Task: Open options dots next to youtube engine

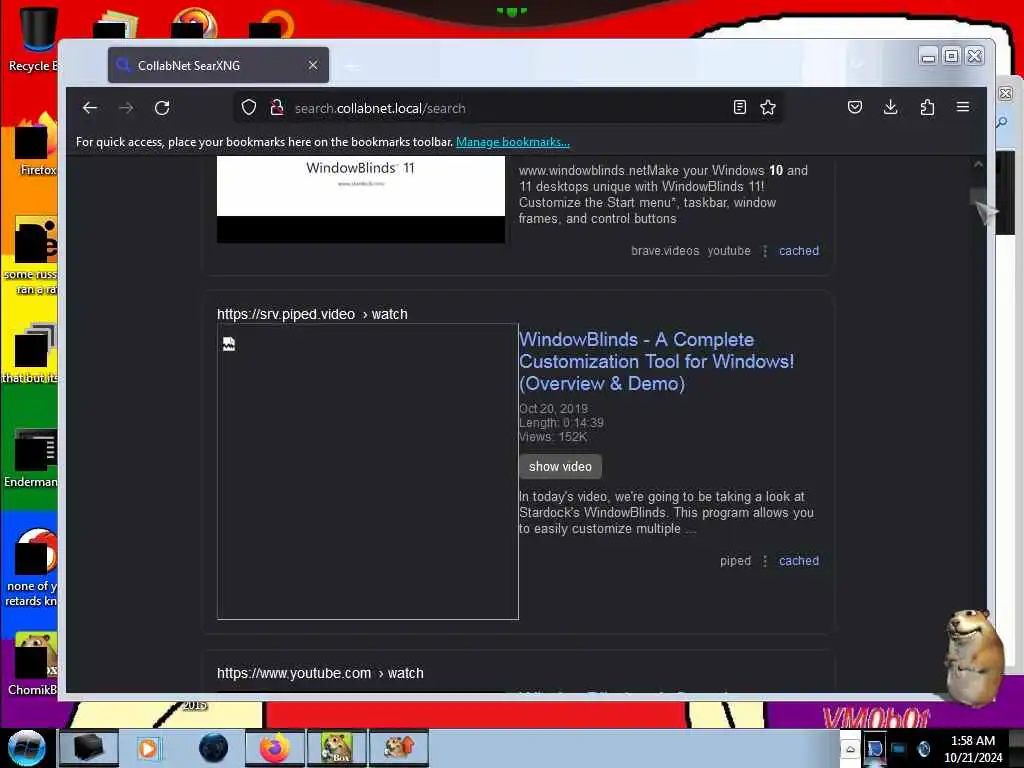Action: tap(765, 251)
